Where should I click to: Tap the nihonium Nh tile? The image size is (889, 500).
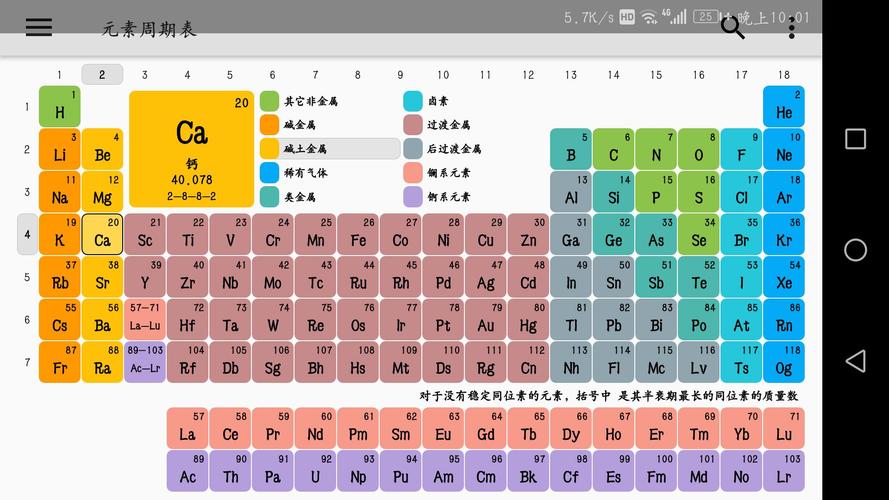coord(571,362)
